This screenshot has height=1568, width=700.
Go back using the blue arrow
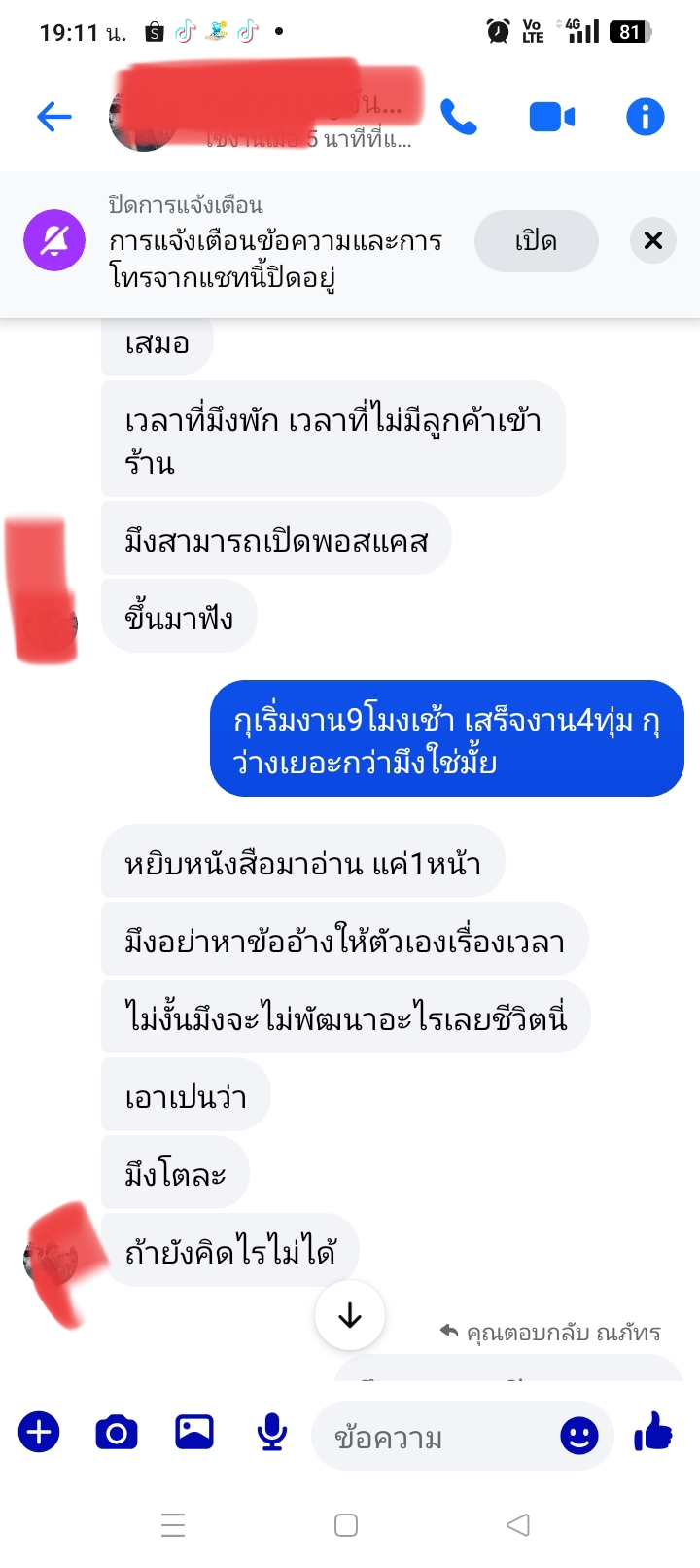click(54, 118)
